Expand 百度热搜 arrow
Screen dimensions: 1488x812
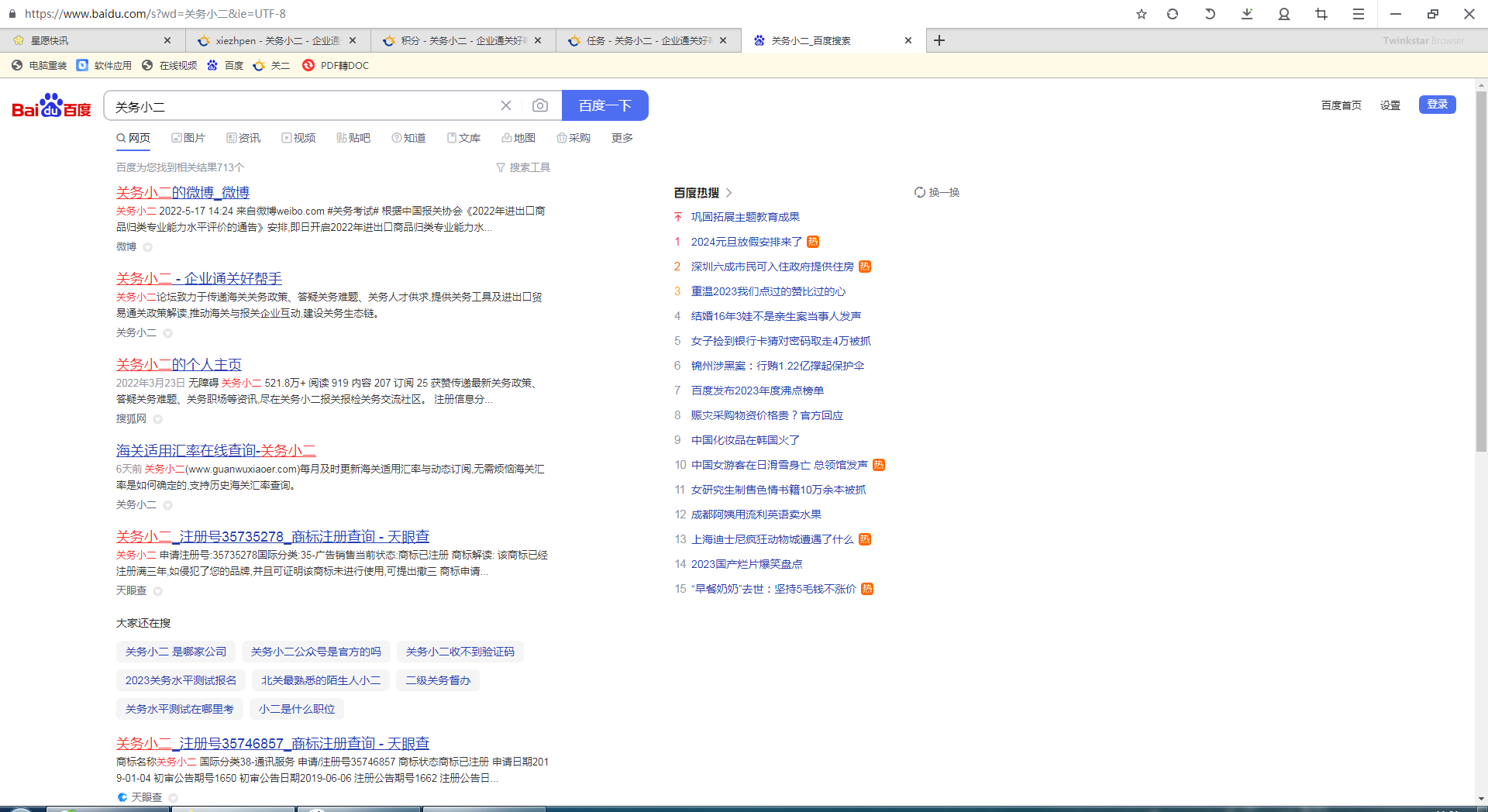729,192
